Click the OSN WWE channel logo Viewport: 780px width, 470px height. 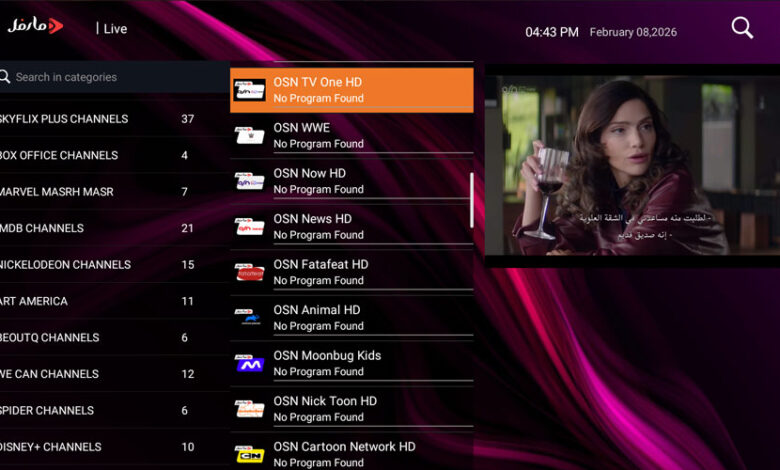coord(249,135)
